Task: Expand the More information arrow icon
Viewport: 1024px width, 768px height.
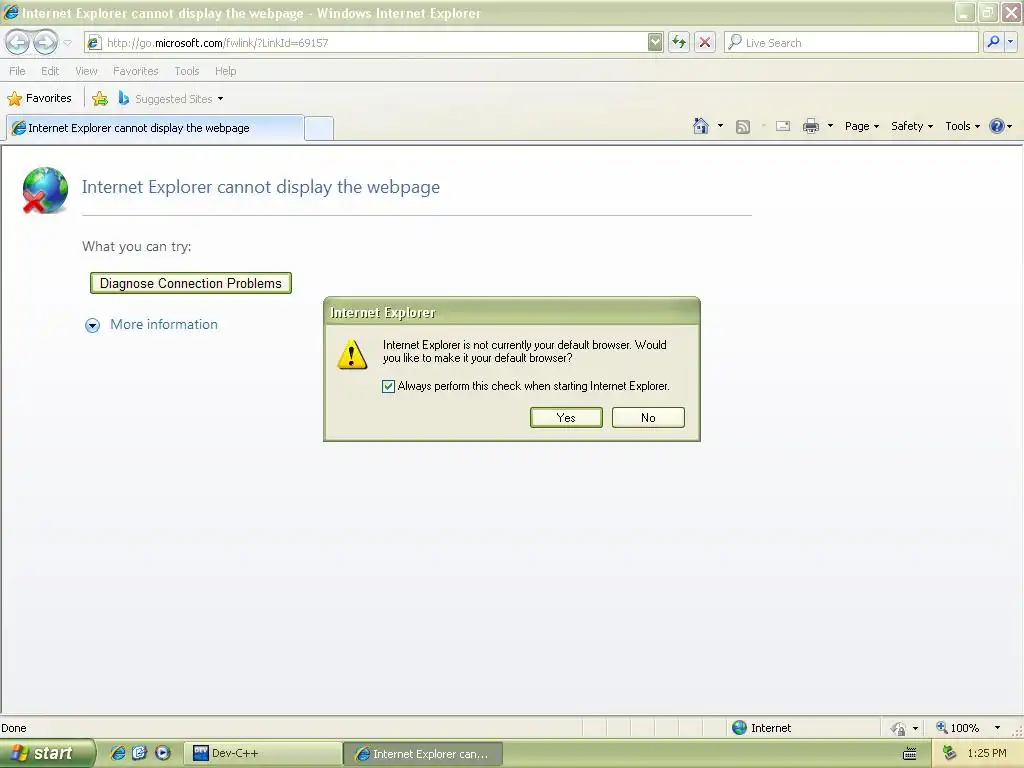Action: [x=93, y=325]
